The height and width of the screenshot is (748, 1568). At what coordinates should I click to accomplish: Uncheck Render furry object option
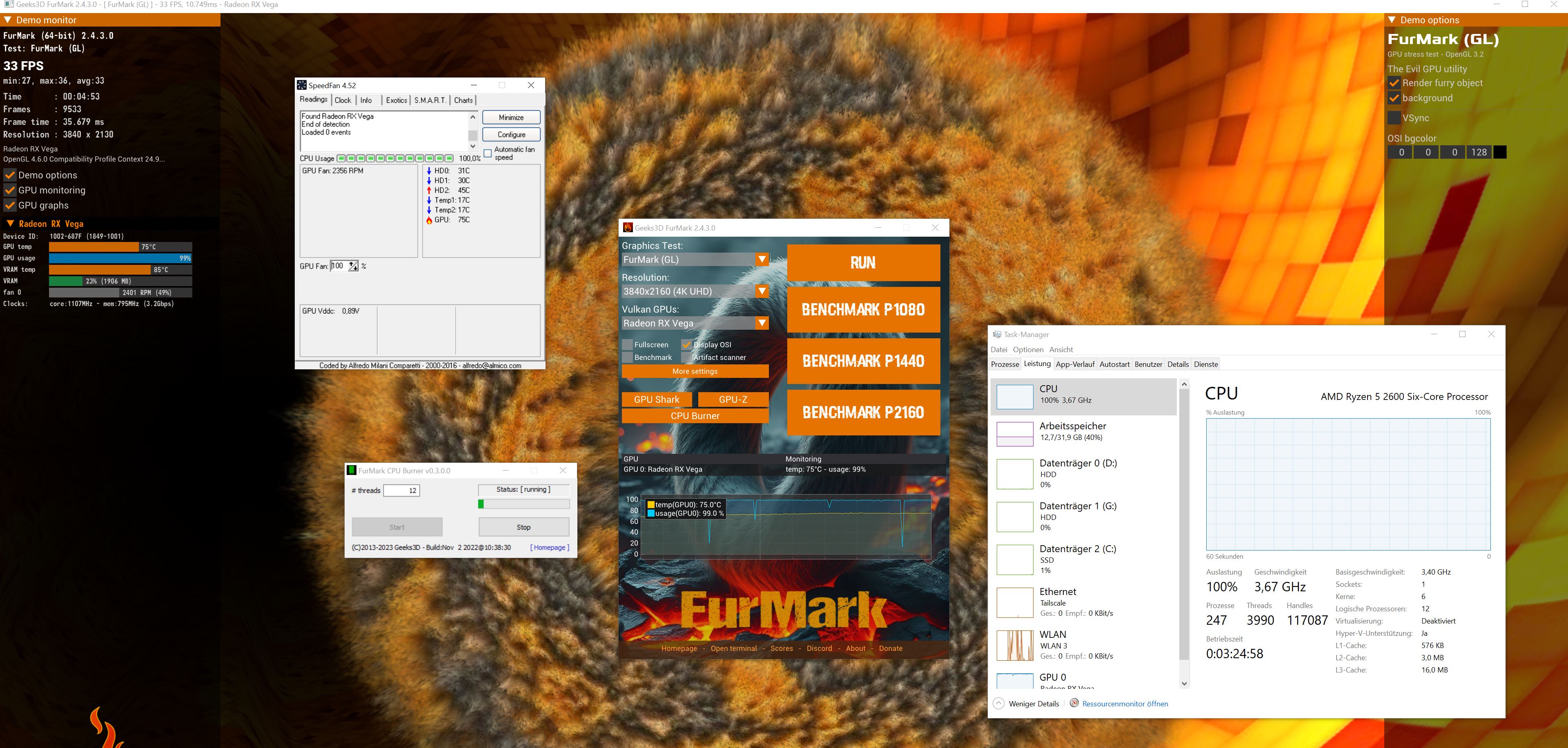click(x=1394, y=83)
